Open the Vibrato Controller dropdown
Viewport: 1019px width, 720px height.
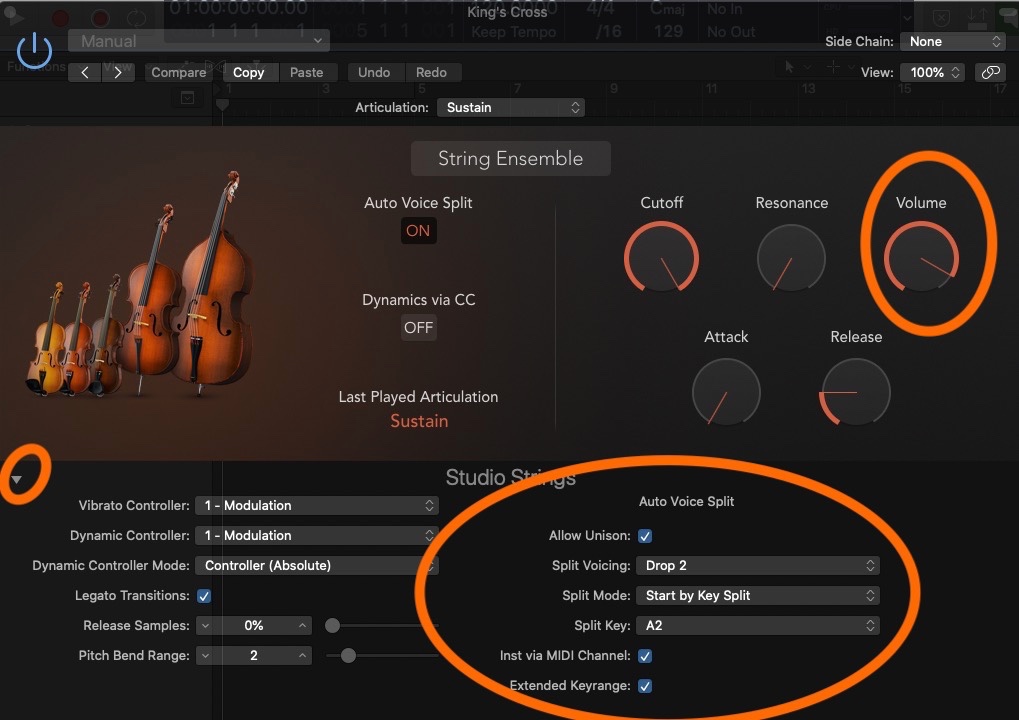pos(316,506)
